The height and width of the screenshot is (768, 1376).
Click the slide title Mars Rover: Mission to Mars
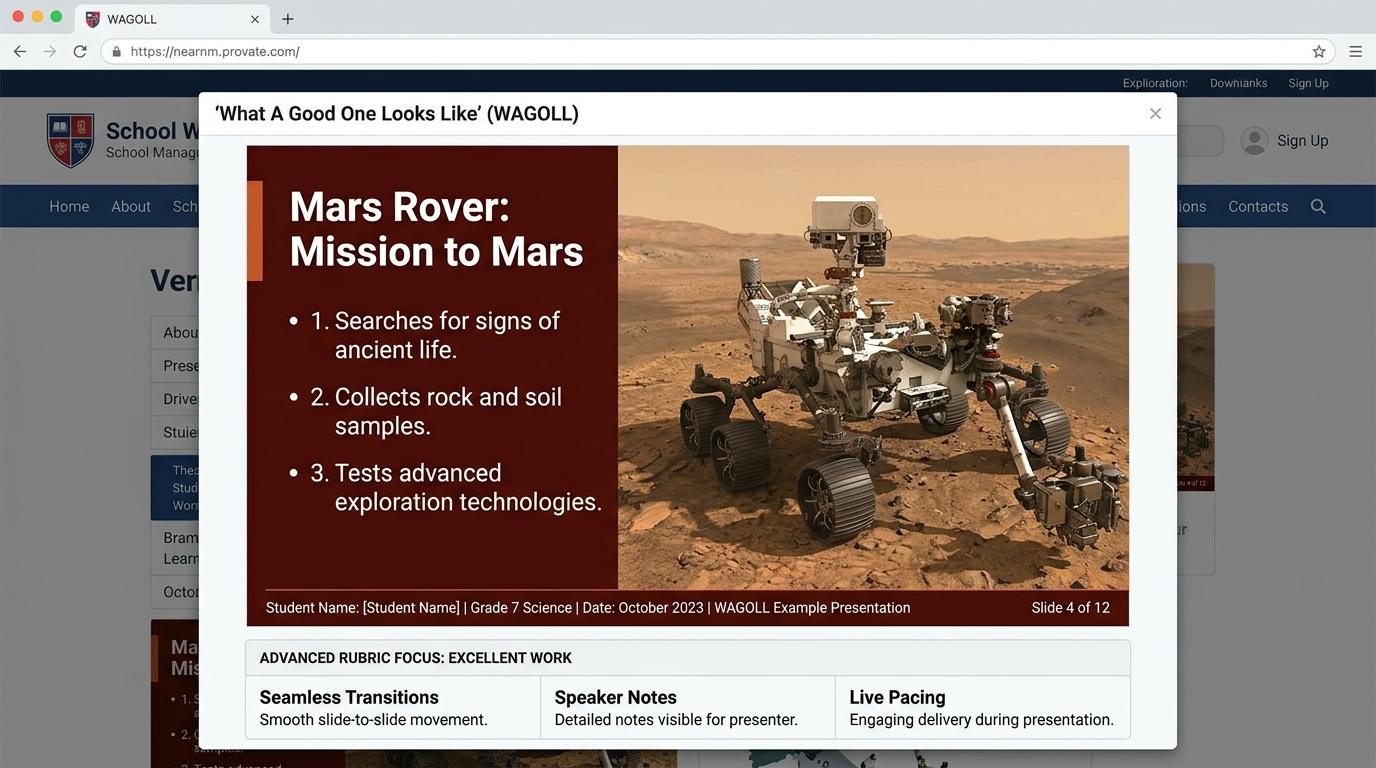[436, 229]
